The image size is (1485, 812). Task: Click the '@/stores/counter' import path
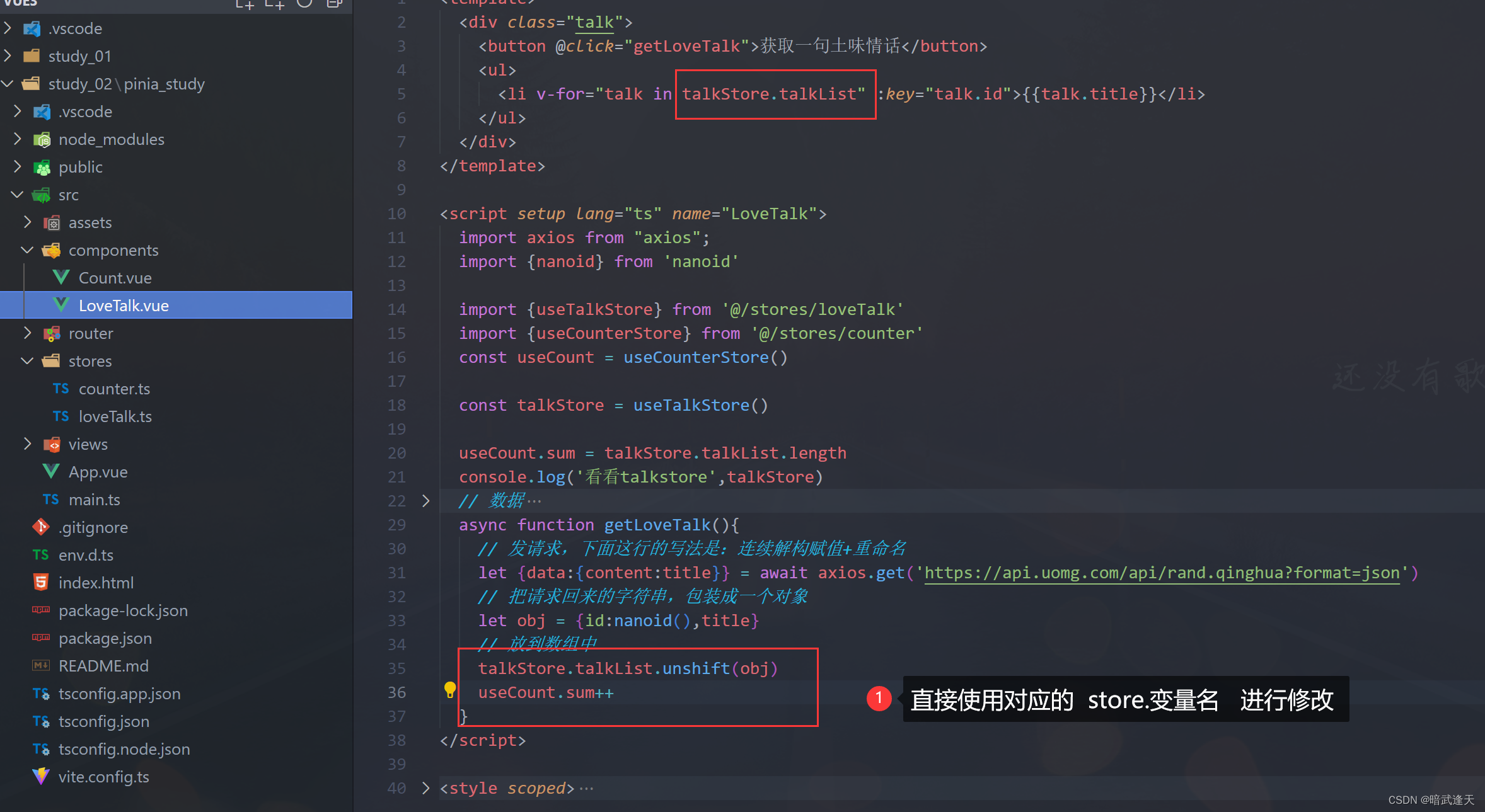[837, 333]
